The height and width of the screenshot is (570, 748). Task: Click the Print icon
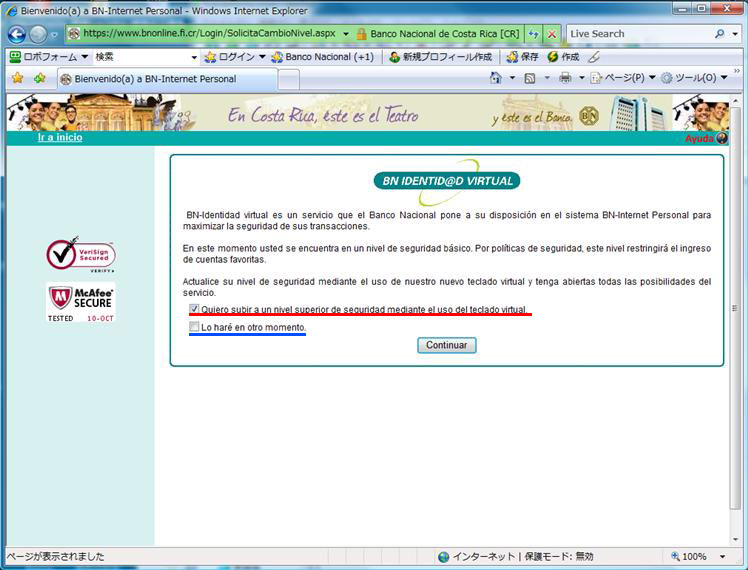(x=565, y=78)
